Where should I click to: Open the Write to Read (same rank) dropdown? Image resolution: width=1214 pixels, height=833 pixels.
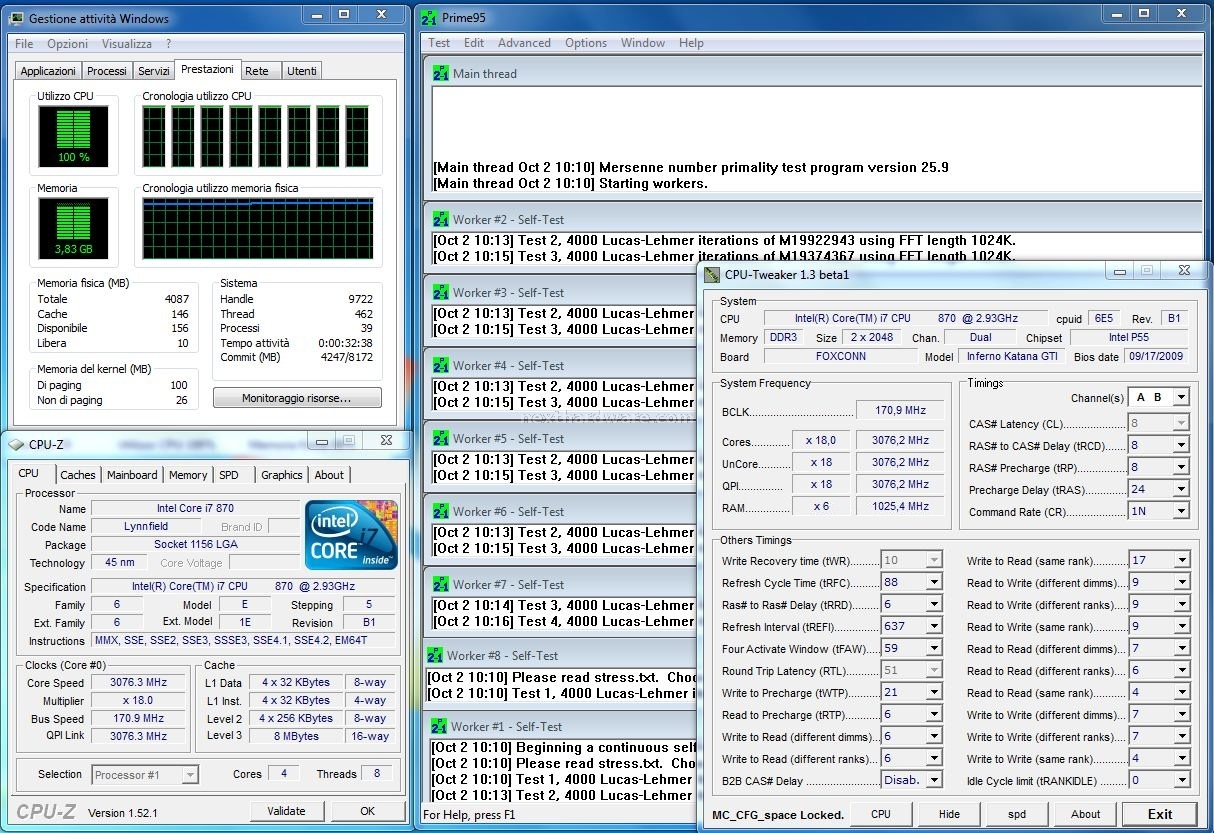(x=1182, y=560)
